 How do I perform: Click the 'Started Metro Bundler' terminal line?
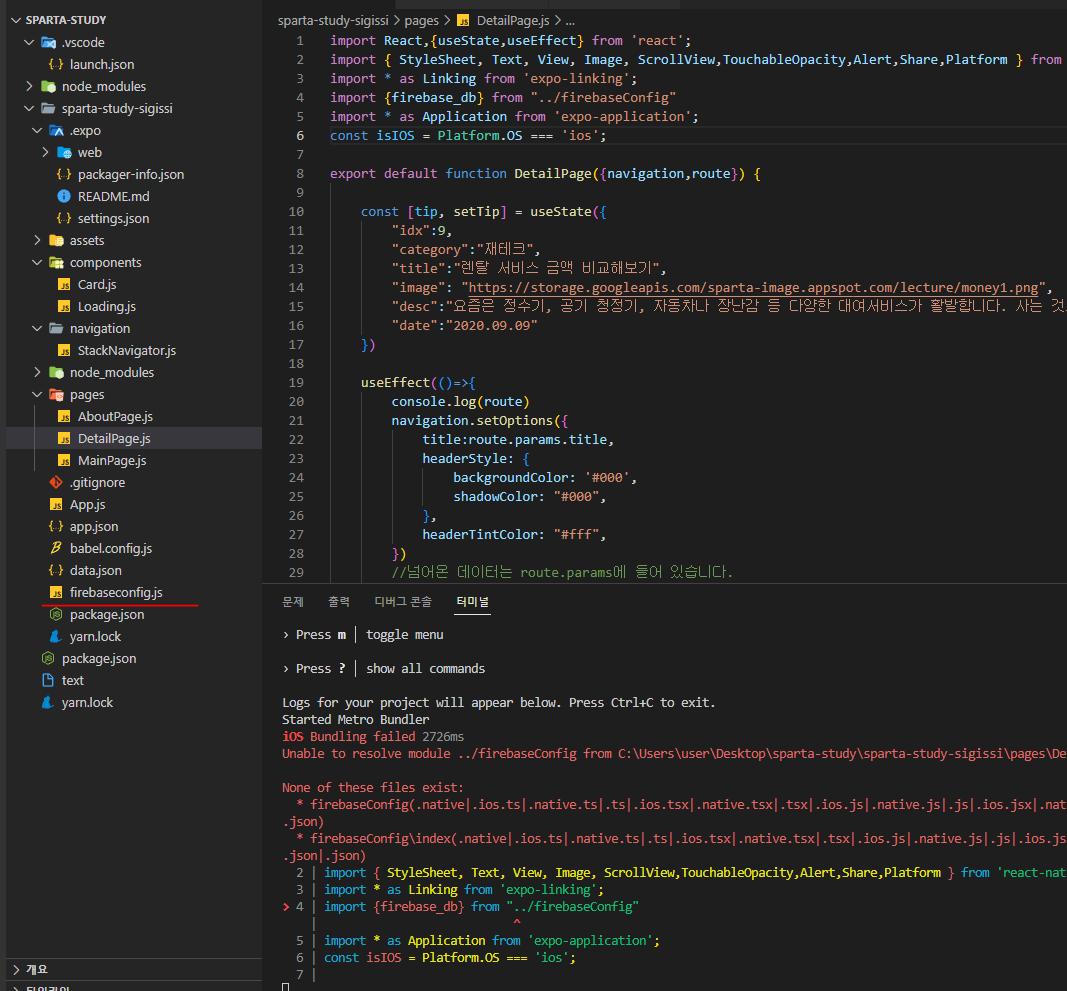point(355,719)
